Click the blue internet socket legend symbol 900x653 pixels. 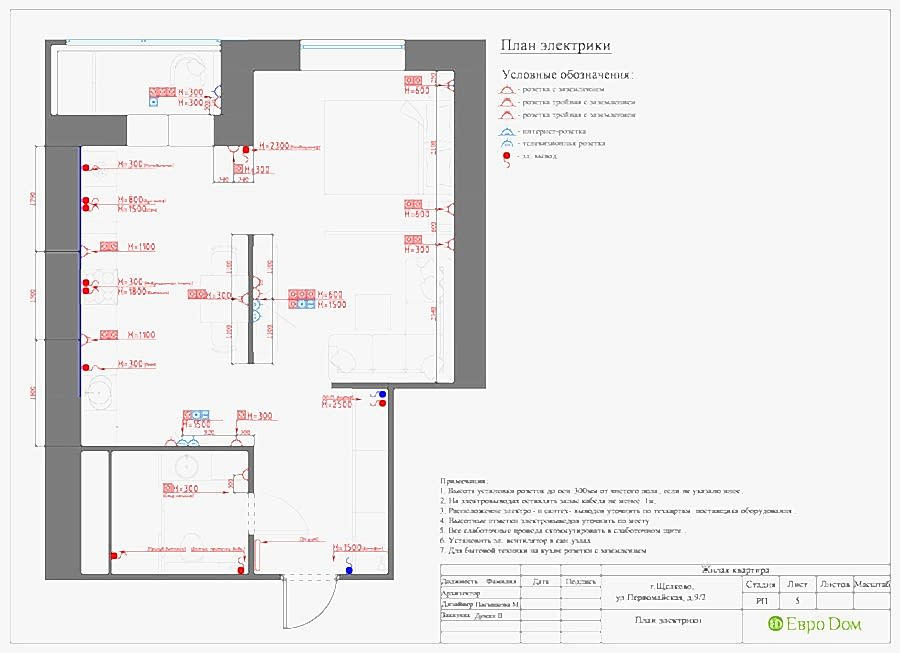507,131
